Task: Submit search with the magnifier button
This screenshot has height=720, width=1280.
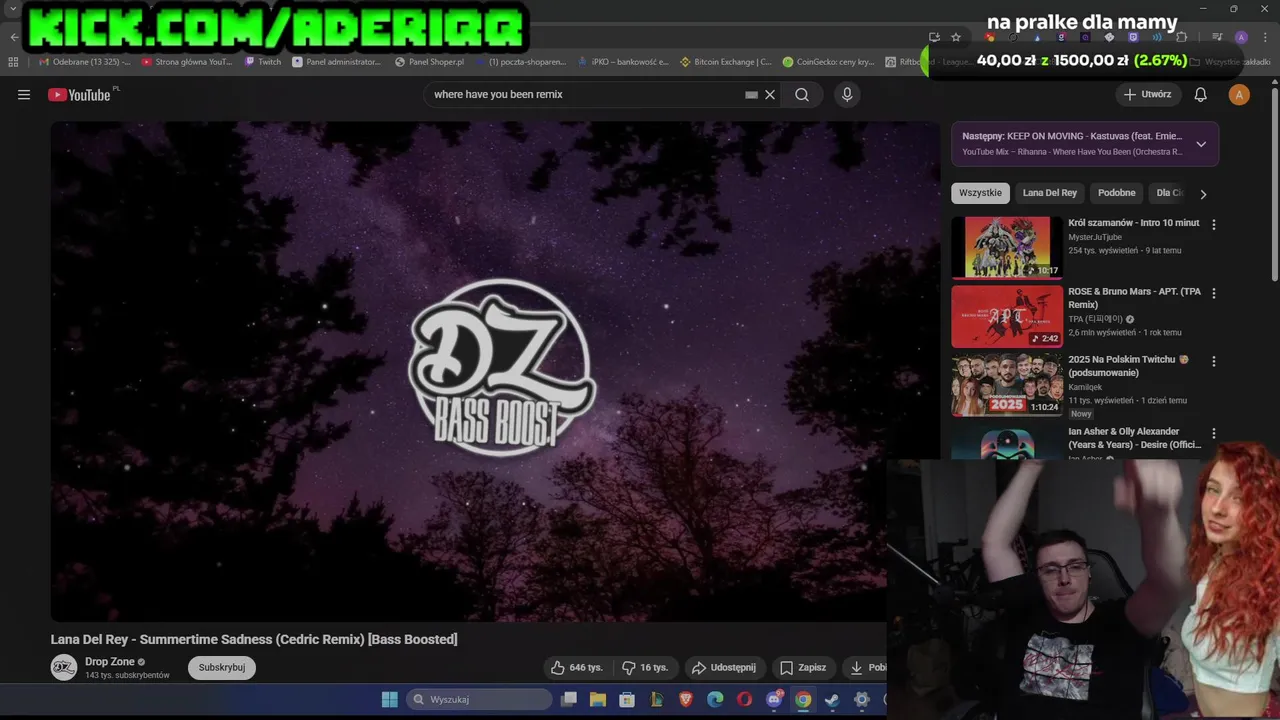Action: 802,95
